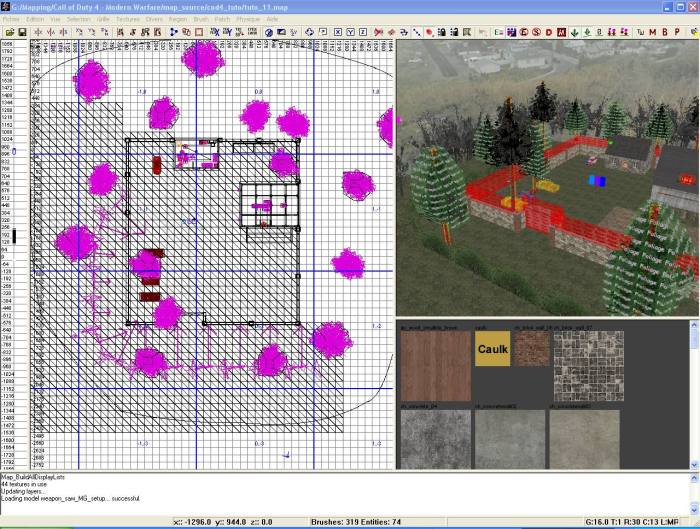Viewport: 700px width, 529px height.
Task: Open the Edition menu
Action: point(35,19)
